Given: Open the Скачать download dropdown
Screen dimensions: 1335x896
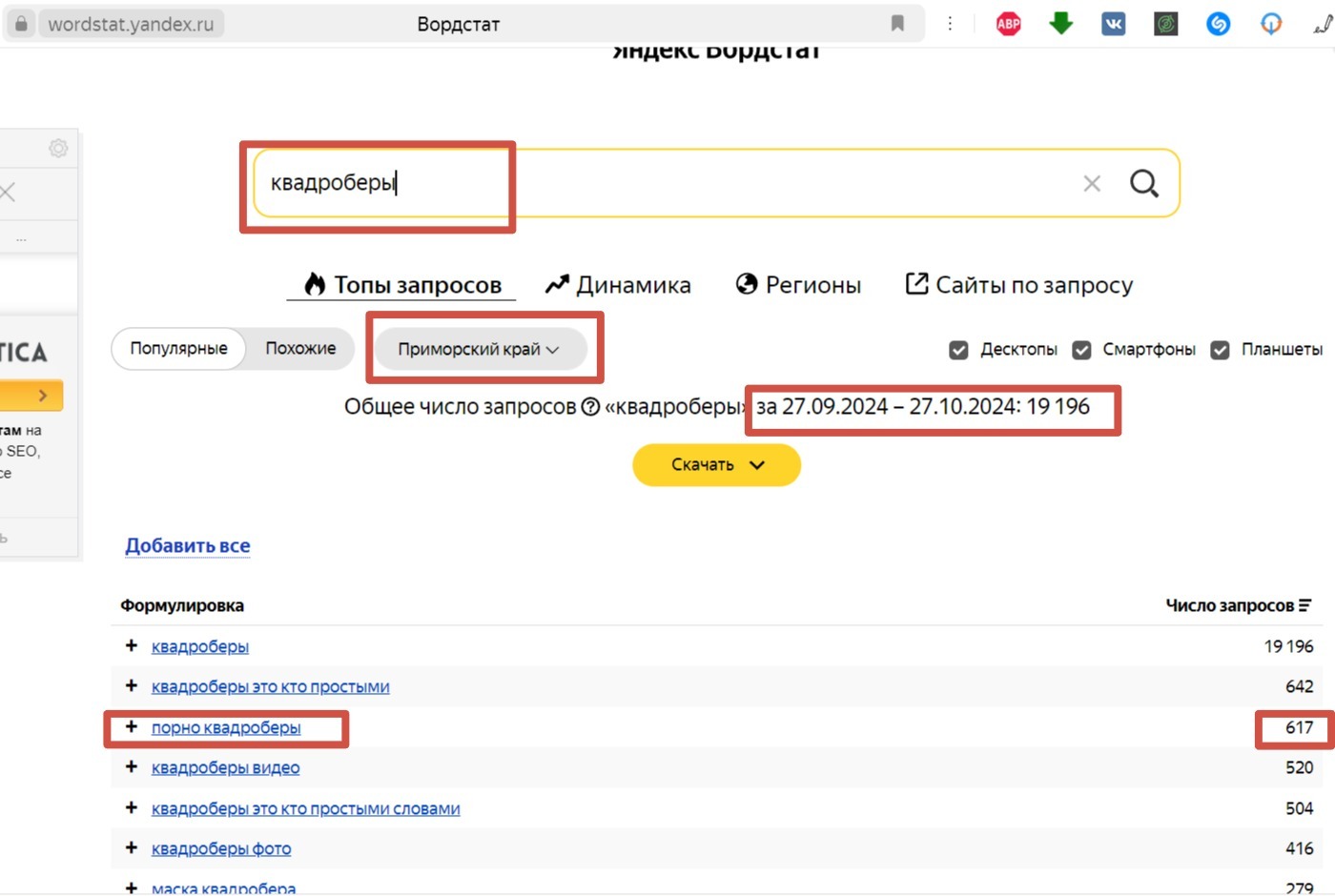Looking at the screenshot, I should click(716, 465).
